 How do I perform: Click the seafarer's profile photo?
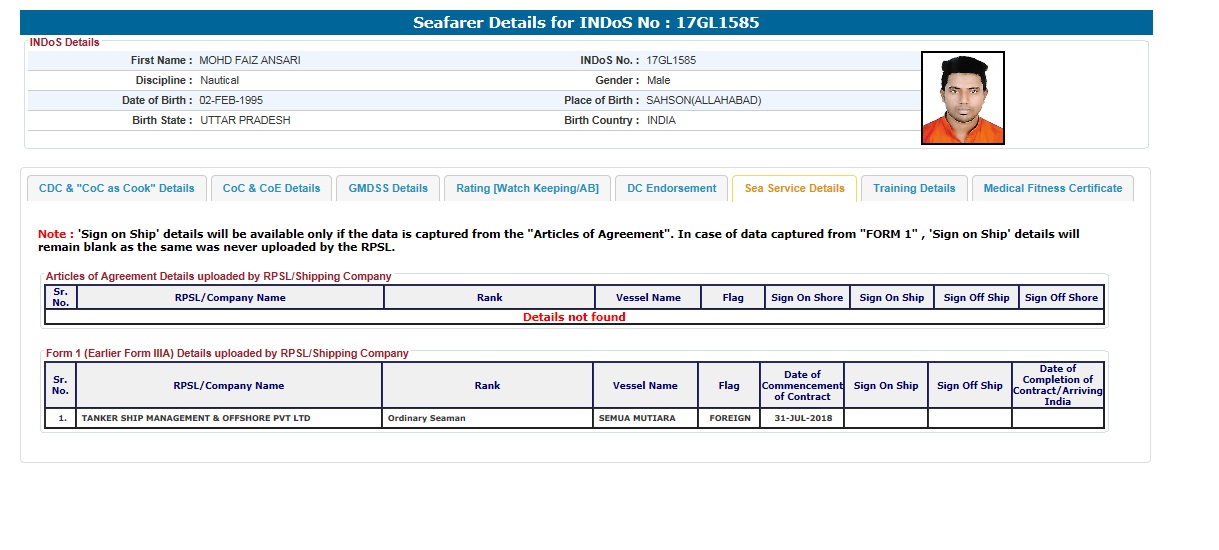(962, 98)
